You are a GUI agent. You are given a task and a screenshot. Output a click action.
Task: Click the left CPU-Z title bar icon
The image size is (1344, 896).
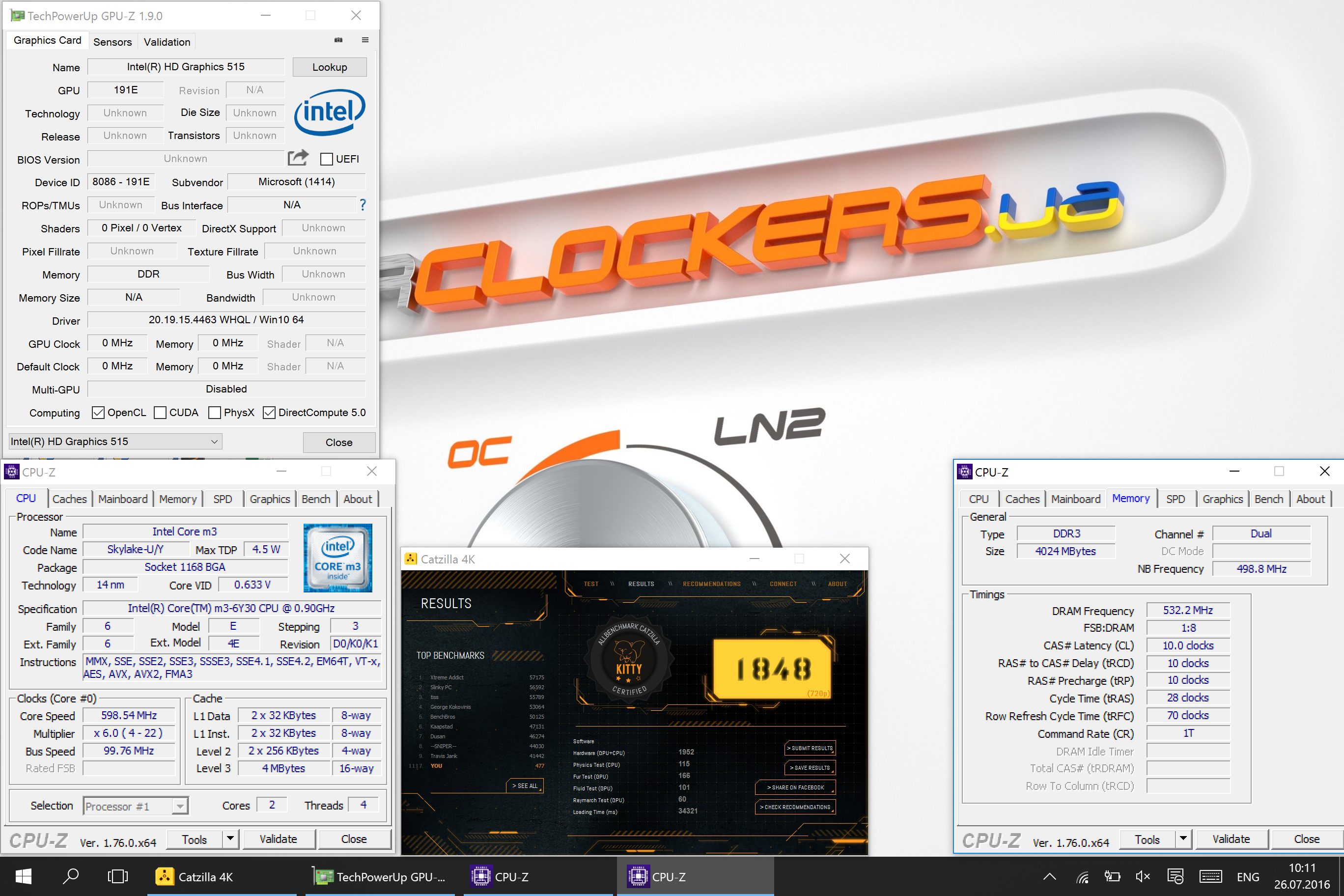pos(11,472)
